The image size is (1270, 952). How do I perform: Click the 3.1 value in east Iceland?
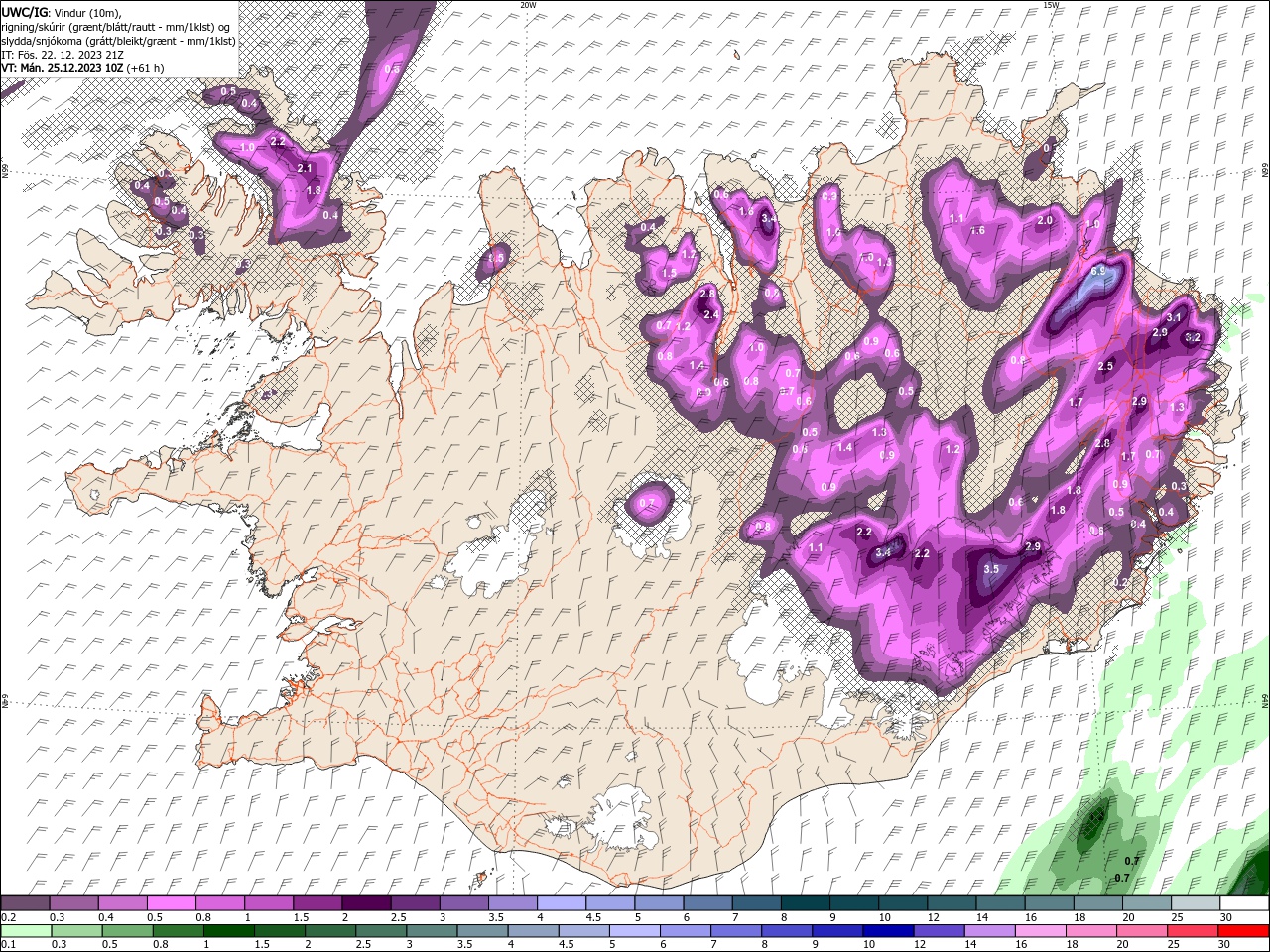(1173, 317)
